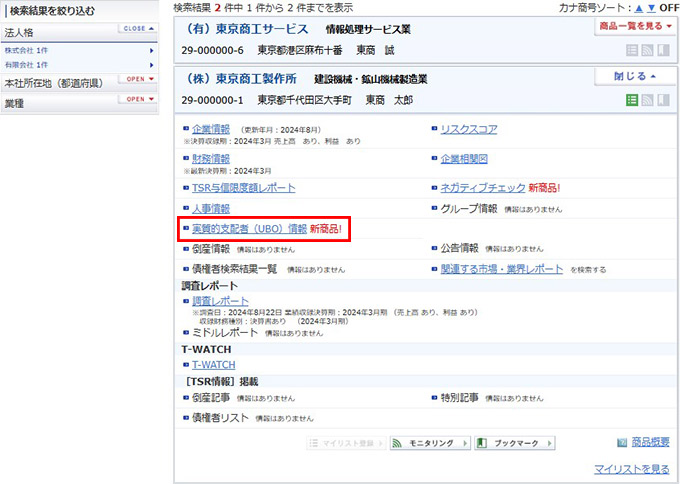Screen dimensions: 680x484
Task: Open the T-WATCH link
Action: [214, 365]
